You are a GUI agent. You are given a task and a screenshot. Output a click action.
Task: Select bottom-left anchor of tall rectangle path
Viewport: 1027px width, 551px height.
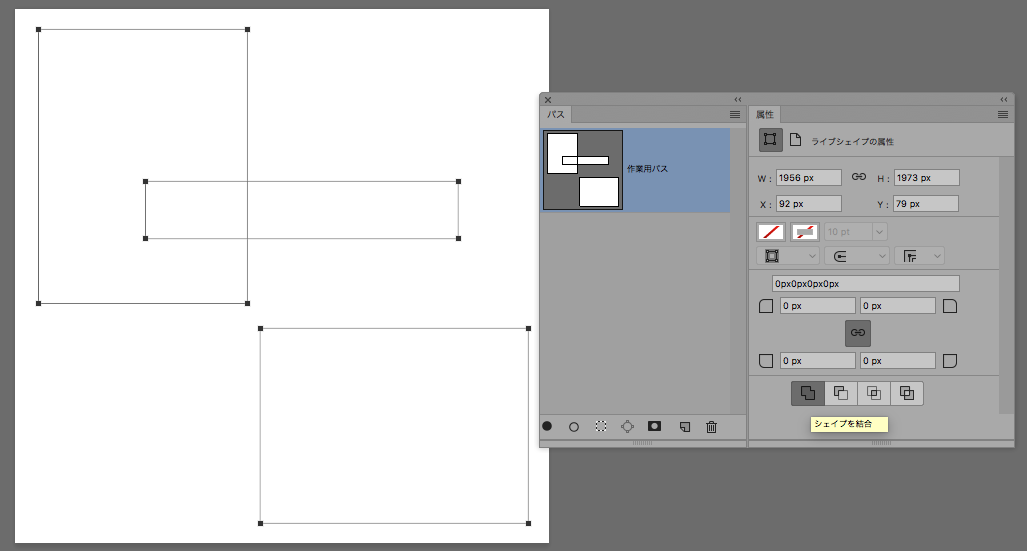point(39,303)
